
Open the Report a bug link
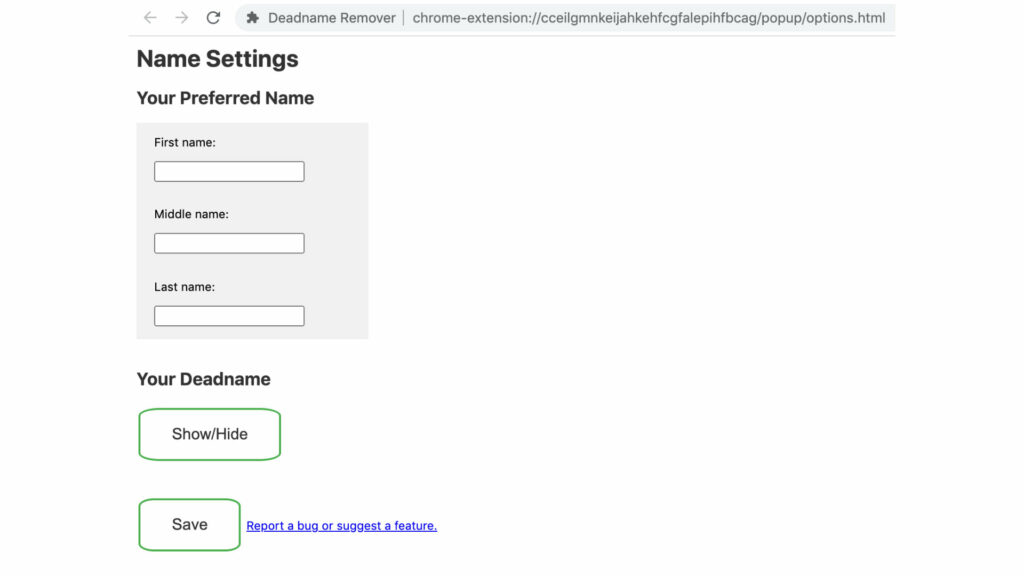pos(341,526)
